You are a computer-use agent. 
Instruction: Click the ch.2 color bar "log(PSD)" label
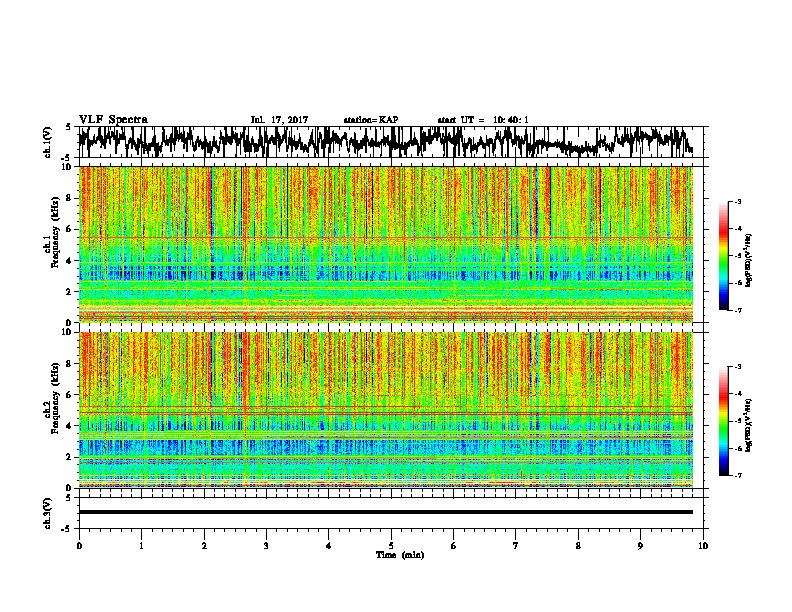[749, 425]
